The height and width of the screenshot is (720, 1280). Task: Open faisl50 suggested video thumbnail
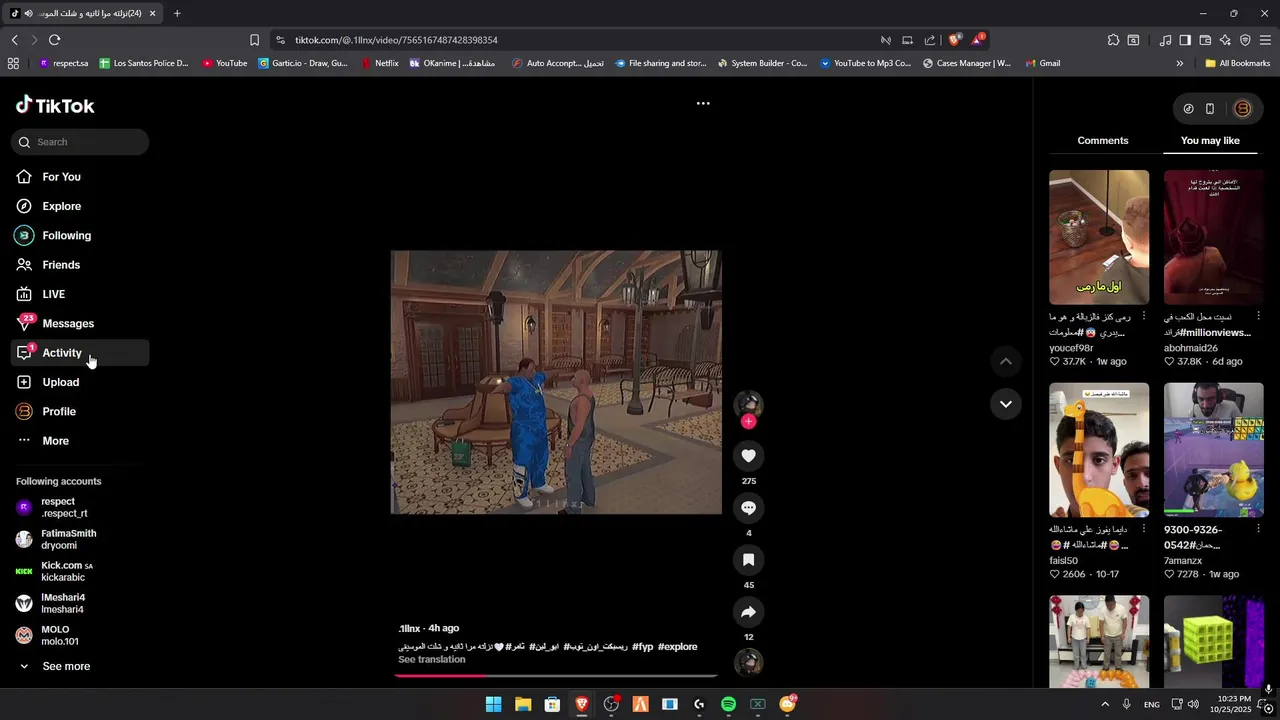pyautogui.click(x=1099, y=450)
